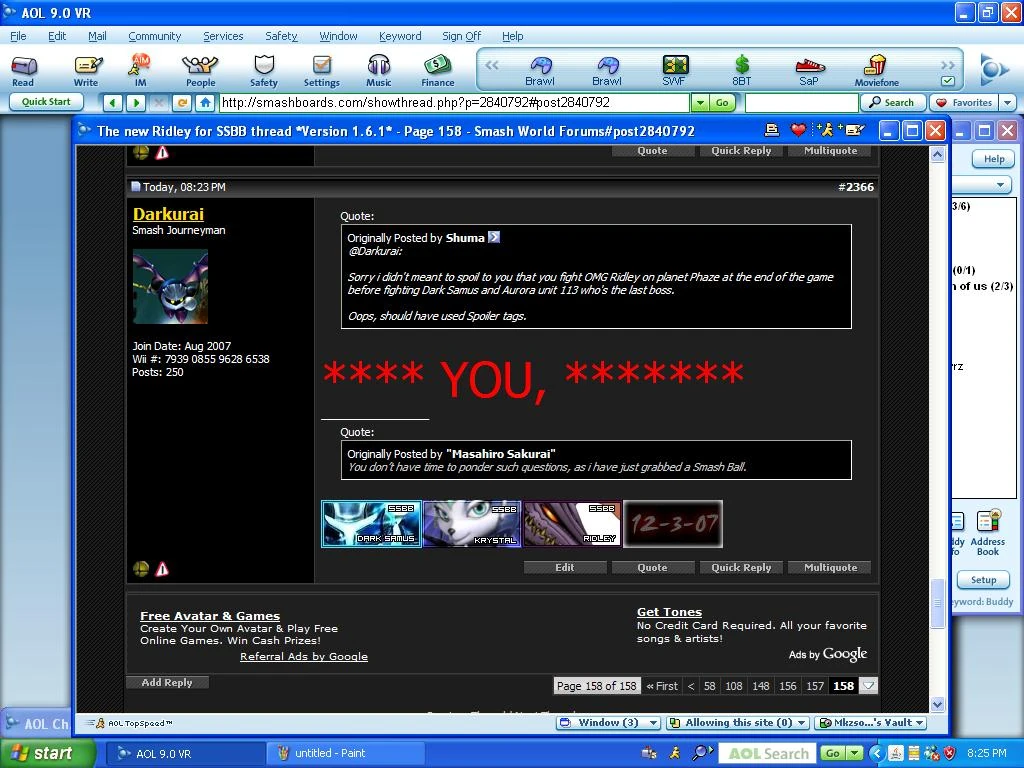
Task: Open the SWF favorite icon
Action: tap(675, 71)
